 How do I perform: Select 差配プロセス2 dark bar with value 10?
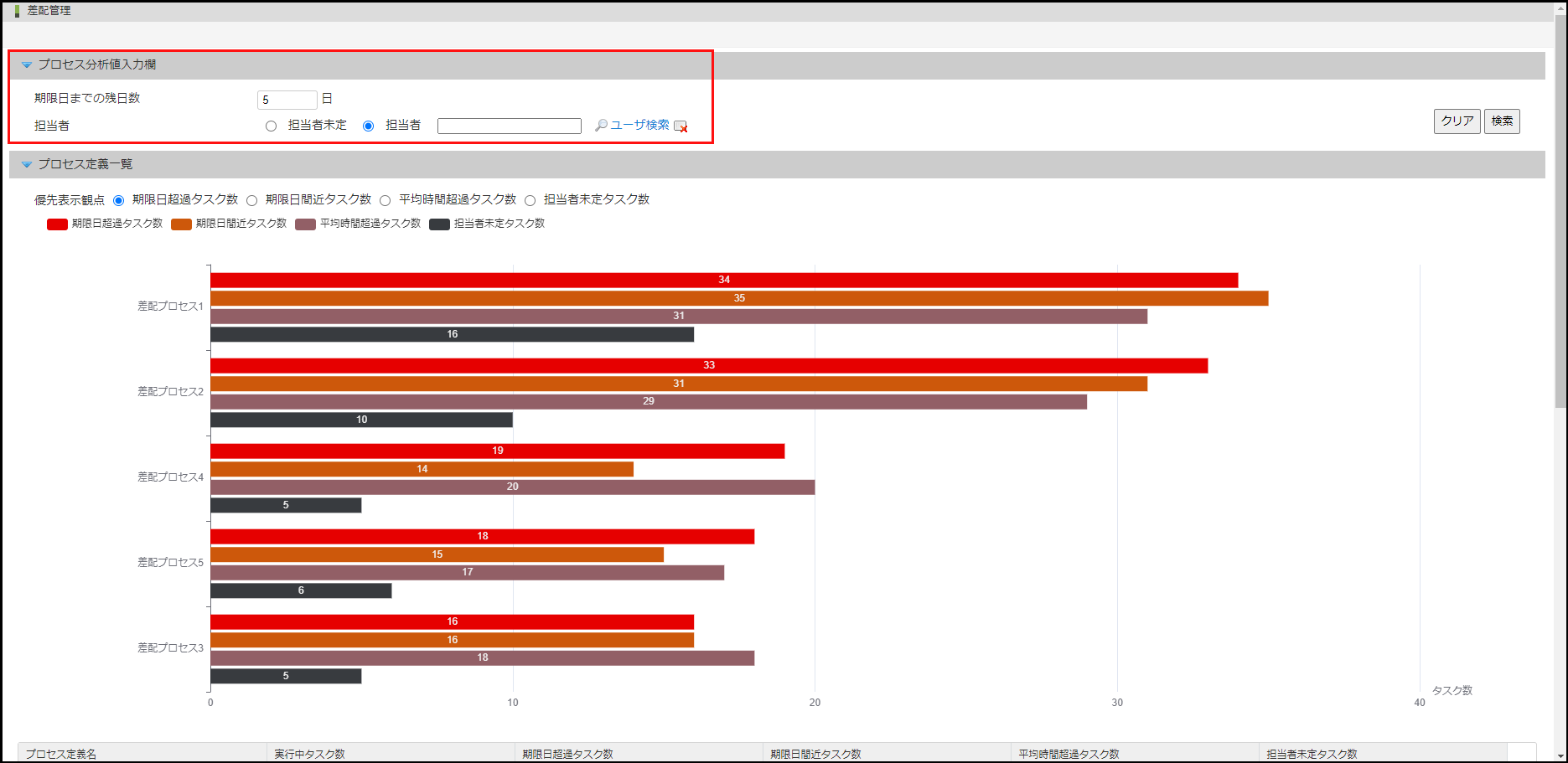pos(361,420)
